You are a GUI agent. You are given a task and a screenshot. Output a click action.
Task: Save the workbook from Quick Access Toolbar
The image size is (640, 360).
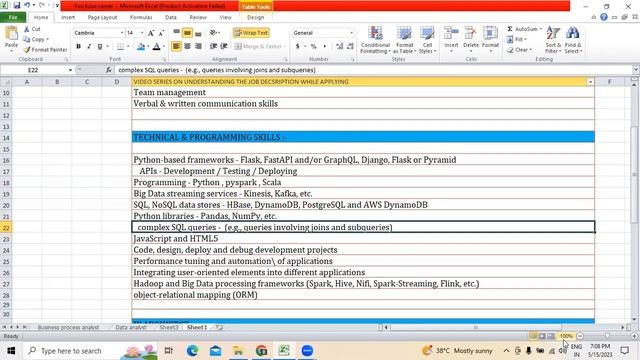click(x=17, y=5)
